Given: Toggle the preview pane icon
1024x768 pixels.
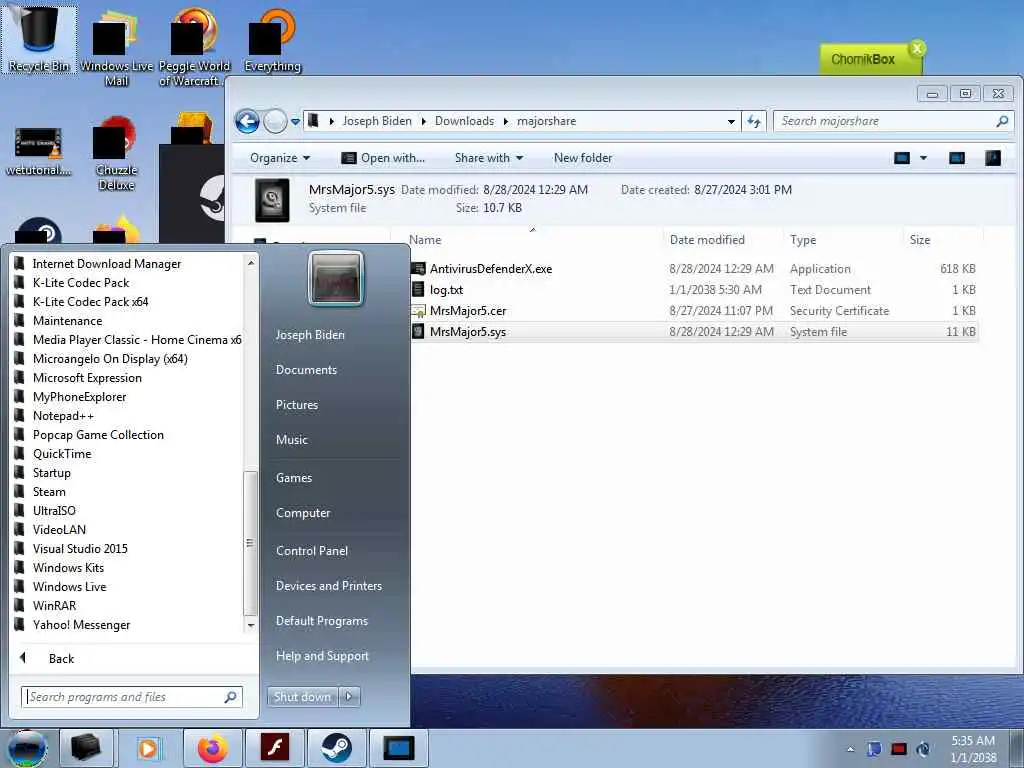Looking at the screenshot, I should pos(957,158).
